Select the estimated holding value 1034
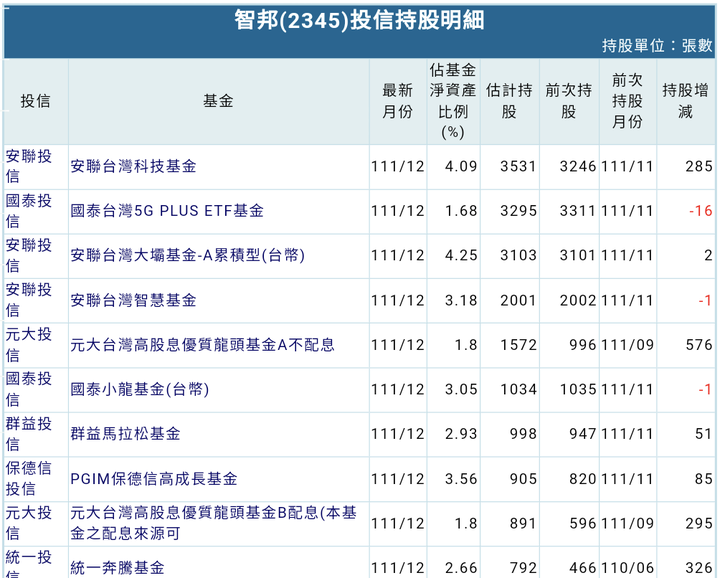 [x=518, y=389]
